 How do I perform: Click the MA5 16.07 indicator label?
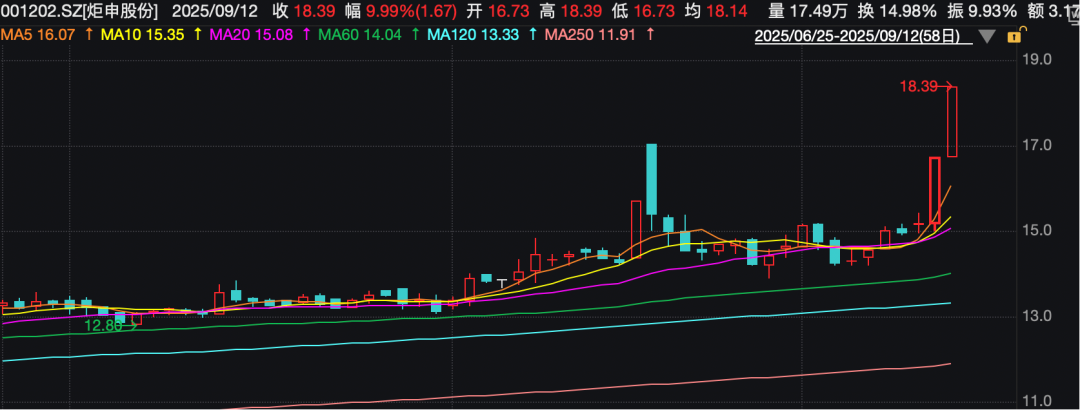[39, 35]
